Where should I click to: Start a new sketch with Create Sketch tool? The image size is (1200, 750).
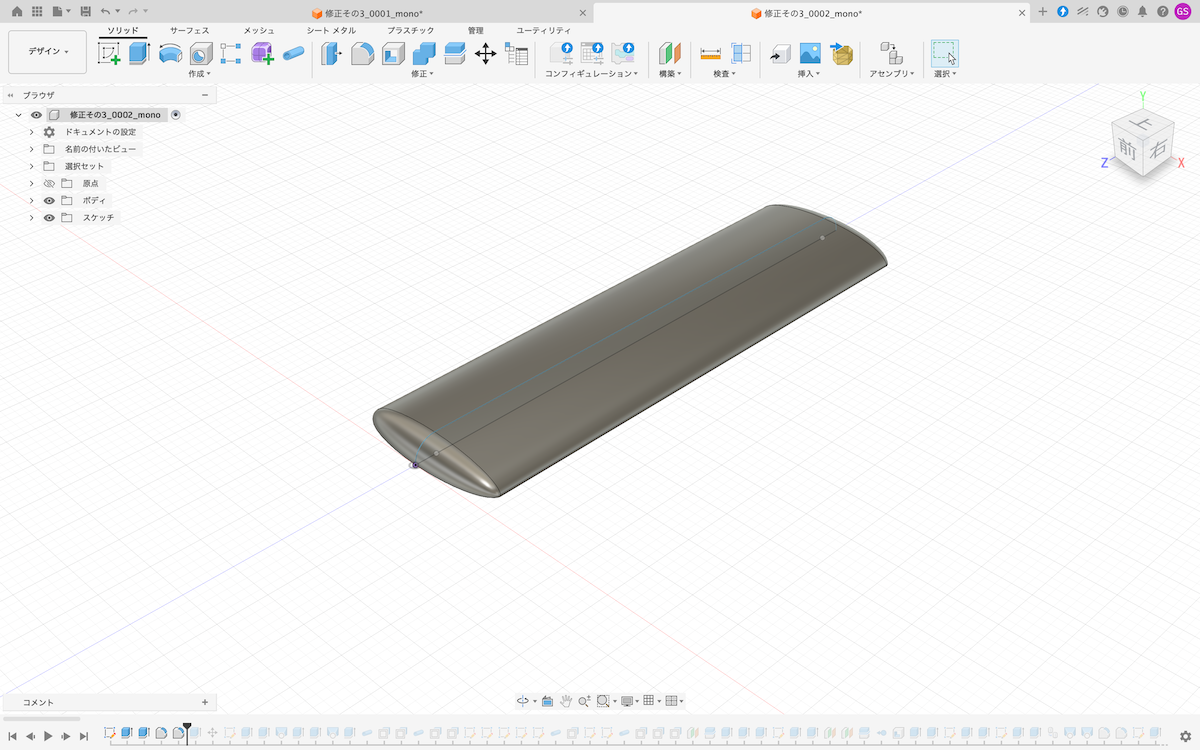(x=109, y=54)
